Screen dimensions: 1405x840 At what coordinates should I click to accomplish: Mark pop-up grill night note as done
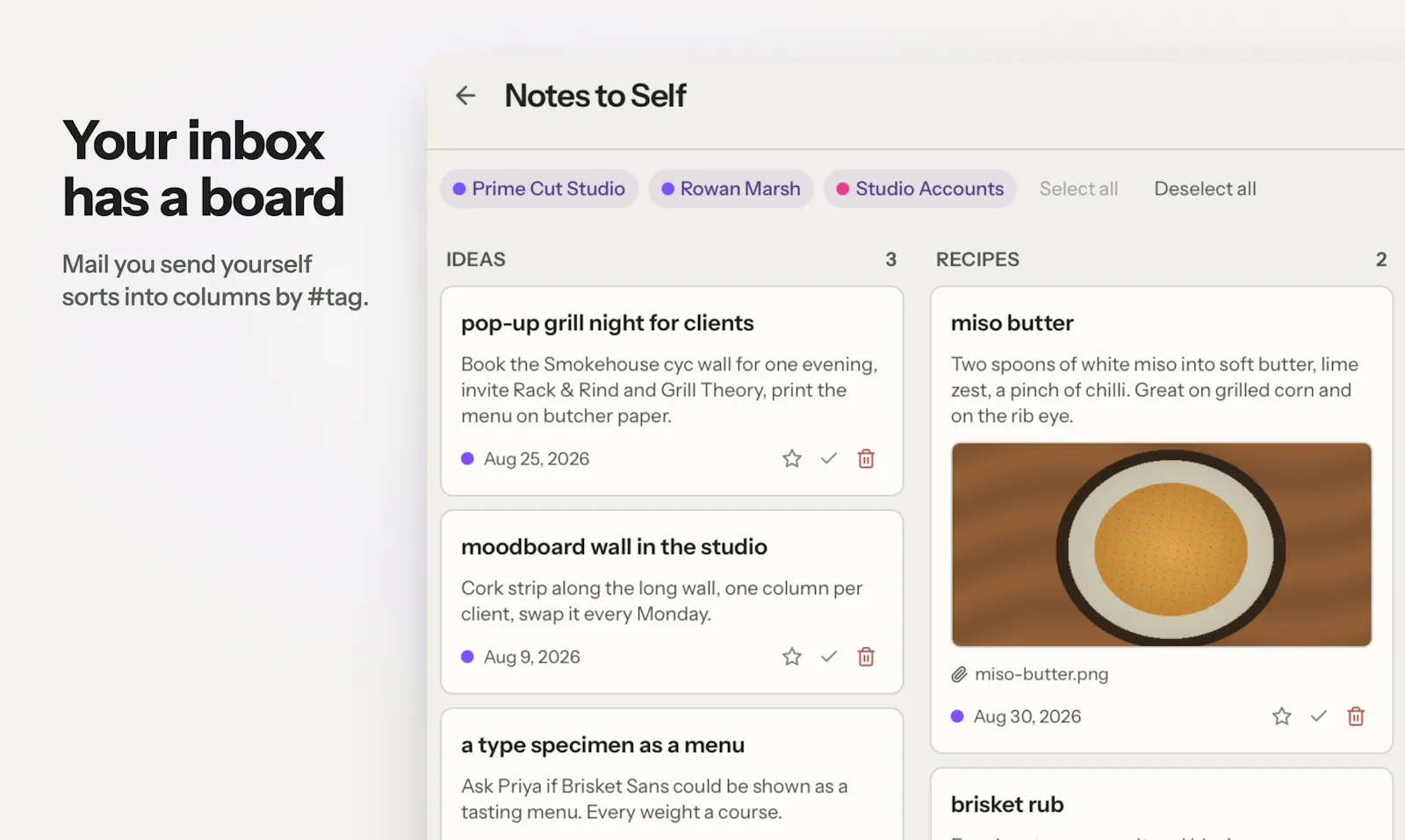tap(829, 459)
